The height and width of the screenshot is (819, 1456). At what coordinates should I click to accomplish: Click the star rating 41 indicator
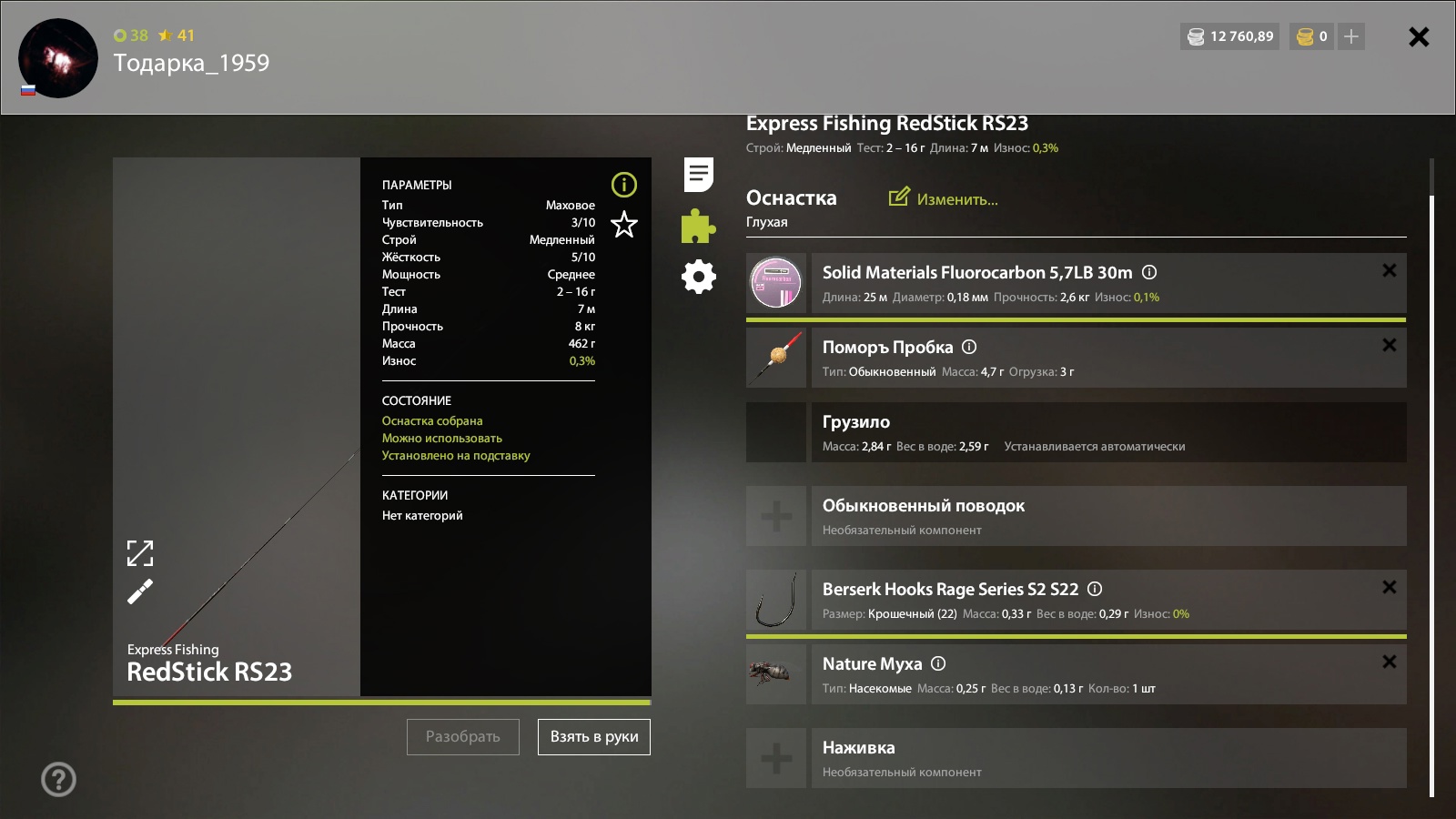pyautogui.click(x=177, y=35)
